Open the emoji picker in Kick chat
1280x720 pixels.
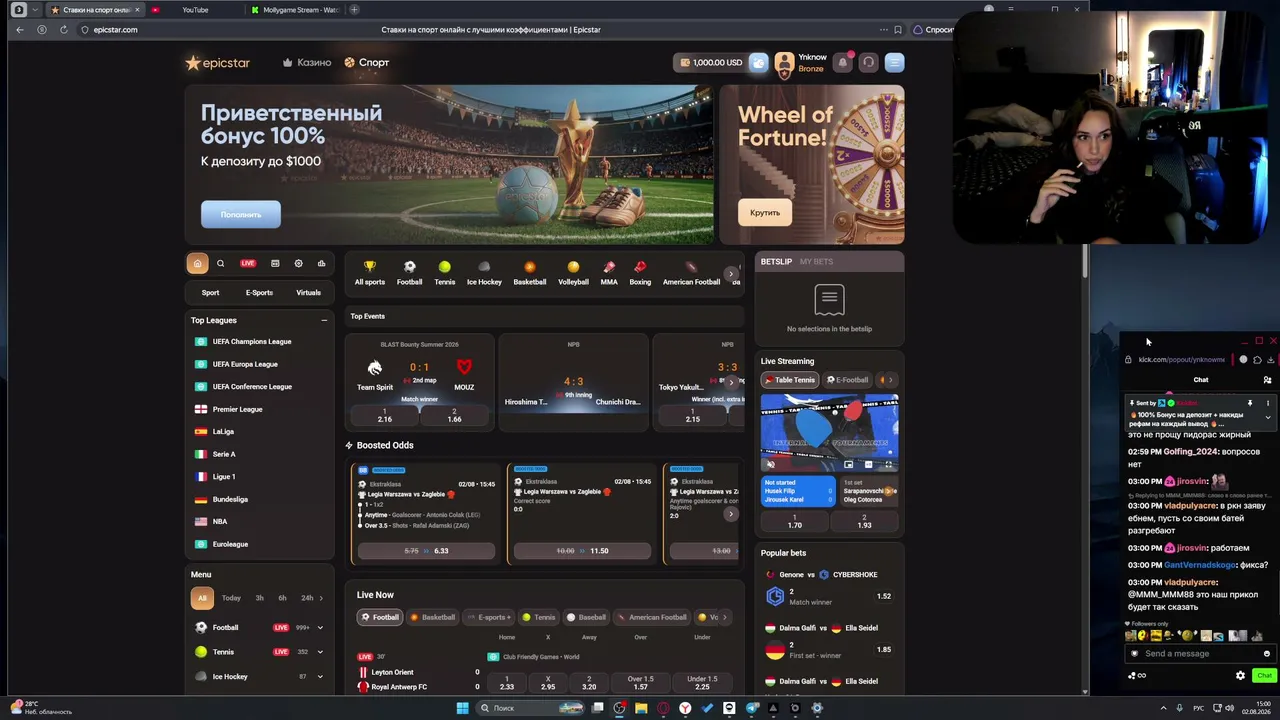(x=1267, y=654)
